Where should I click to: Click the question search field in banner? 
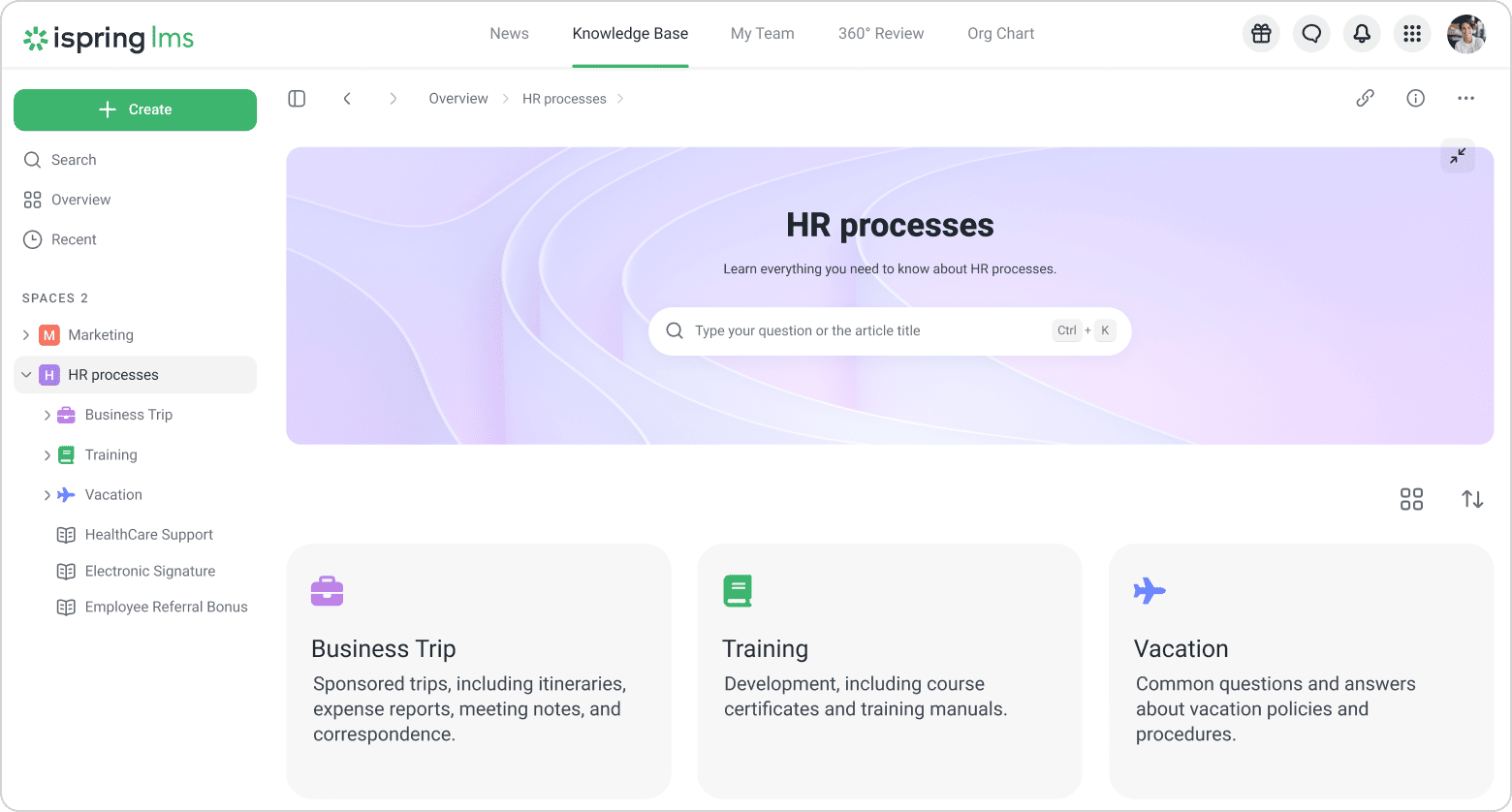point(890,331)
